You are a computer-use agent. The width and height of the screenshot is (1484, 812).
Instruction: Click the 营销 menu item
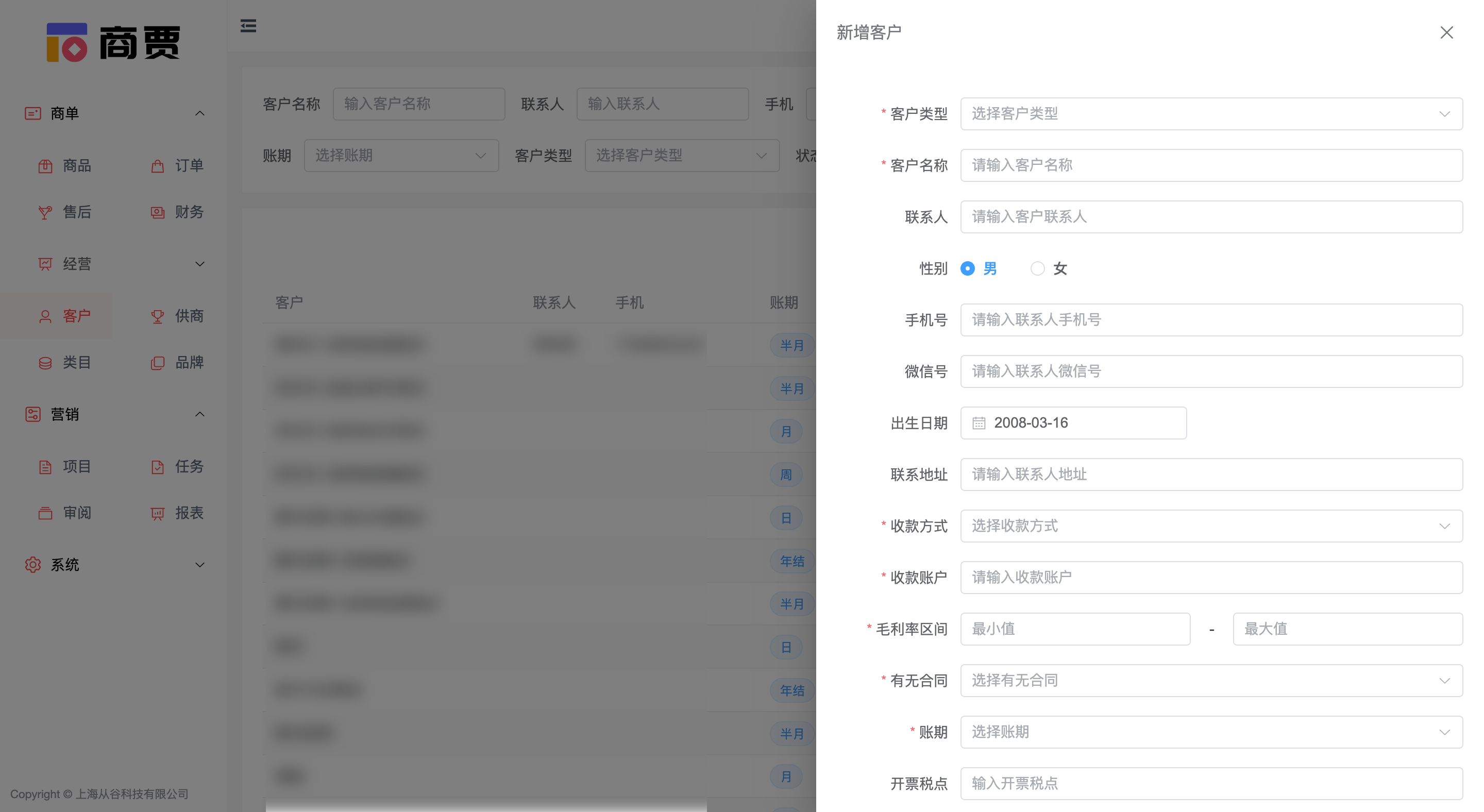65,414
